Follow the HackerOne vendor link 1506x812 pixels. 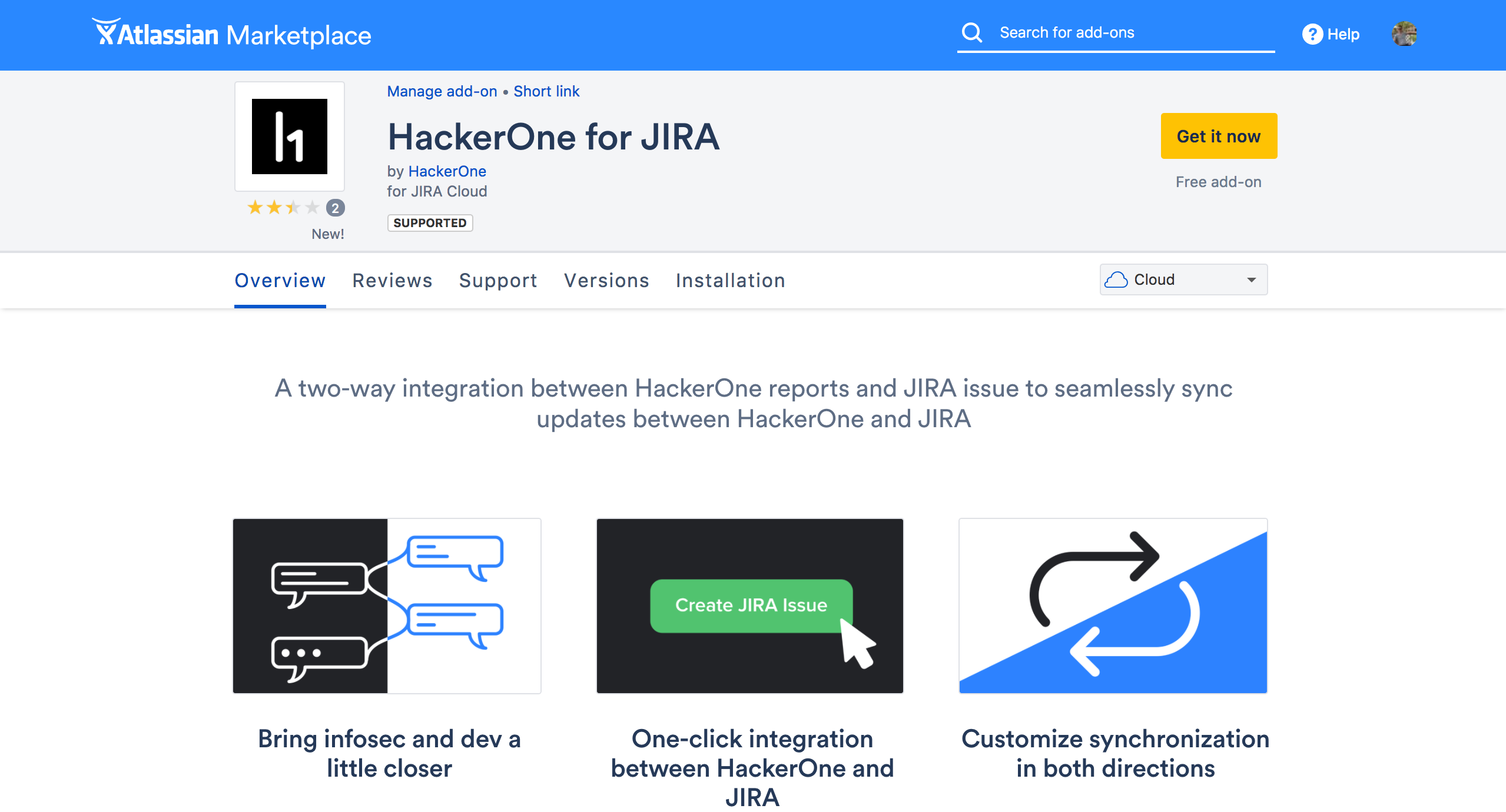click(x=447, y=171)
